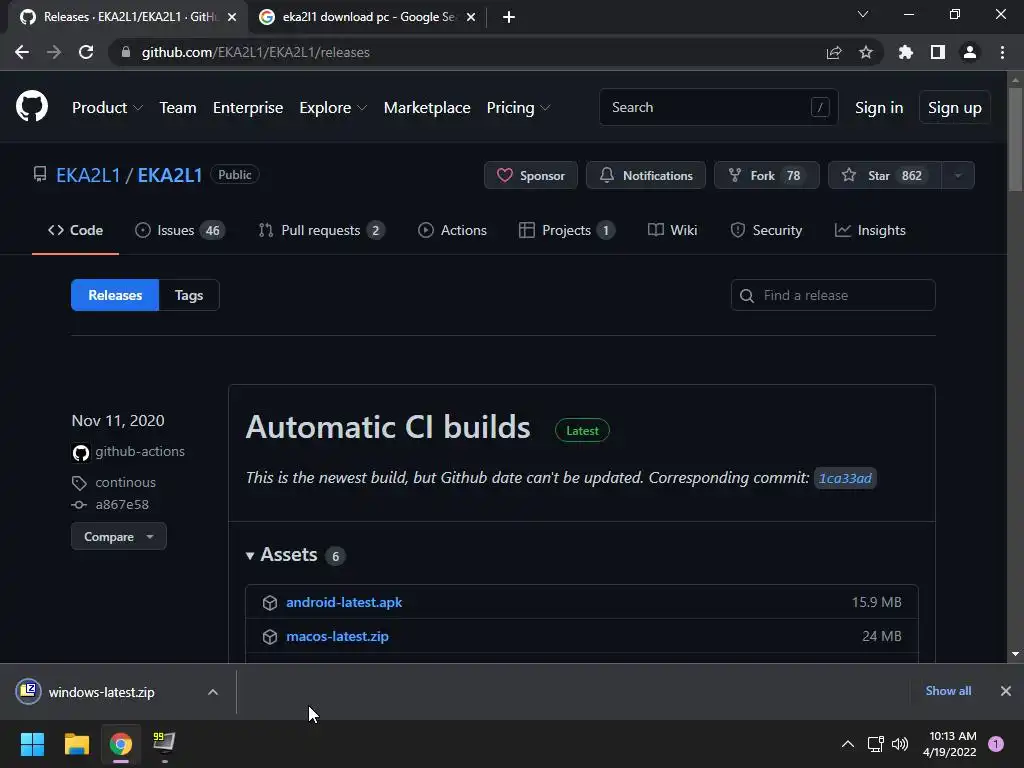Click the magnifier in Find a release box

point(746,296)
